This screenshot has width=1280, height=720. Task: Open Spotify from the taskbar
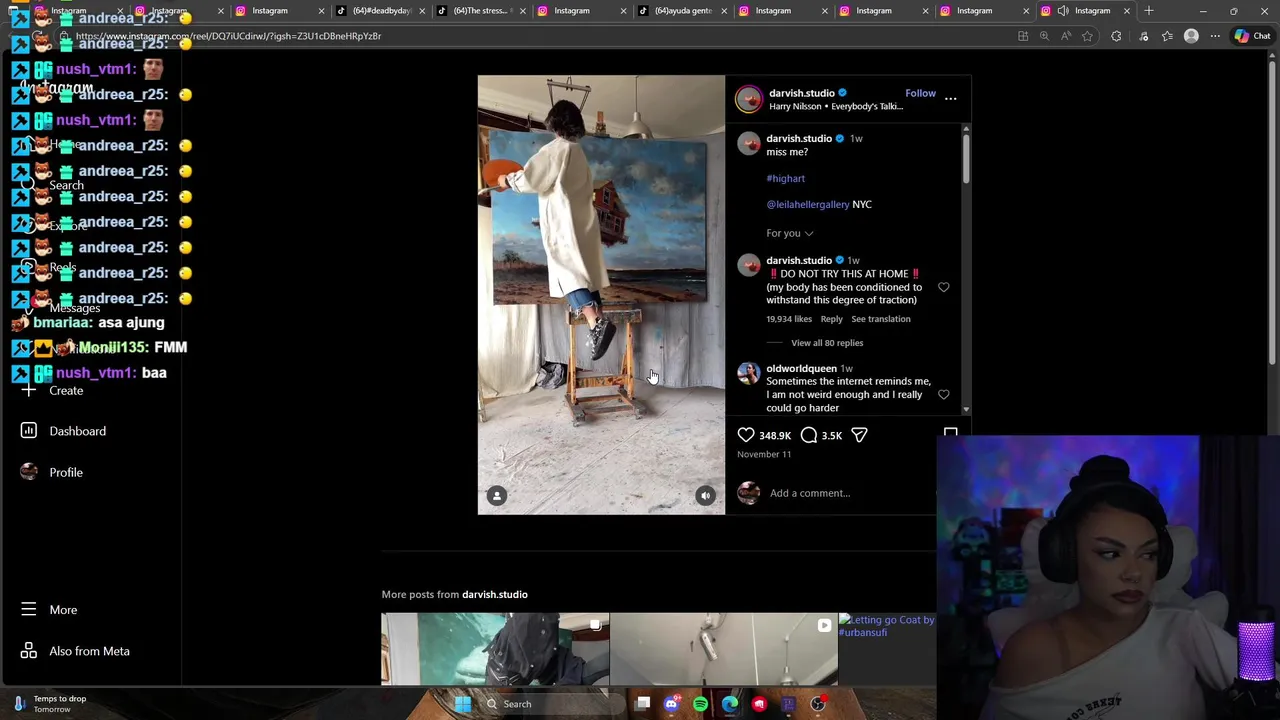pyautogui.click(x=700, y=704)
